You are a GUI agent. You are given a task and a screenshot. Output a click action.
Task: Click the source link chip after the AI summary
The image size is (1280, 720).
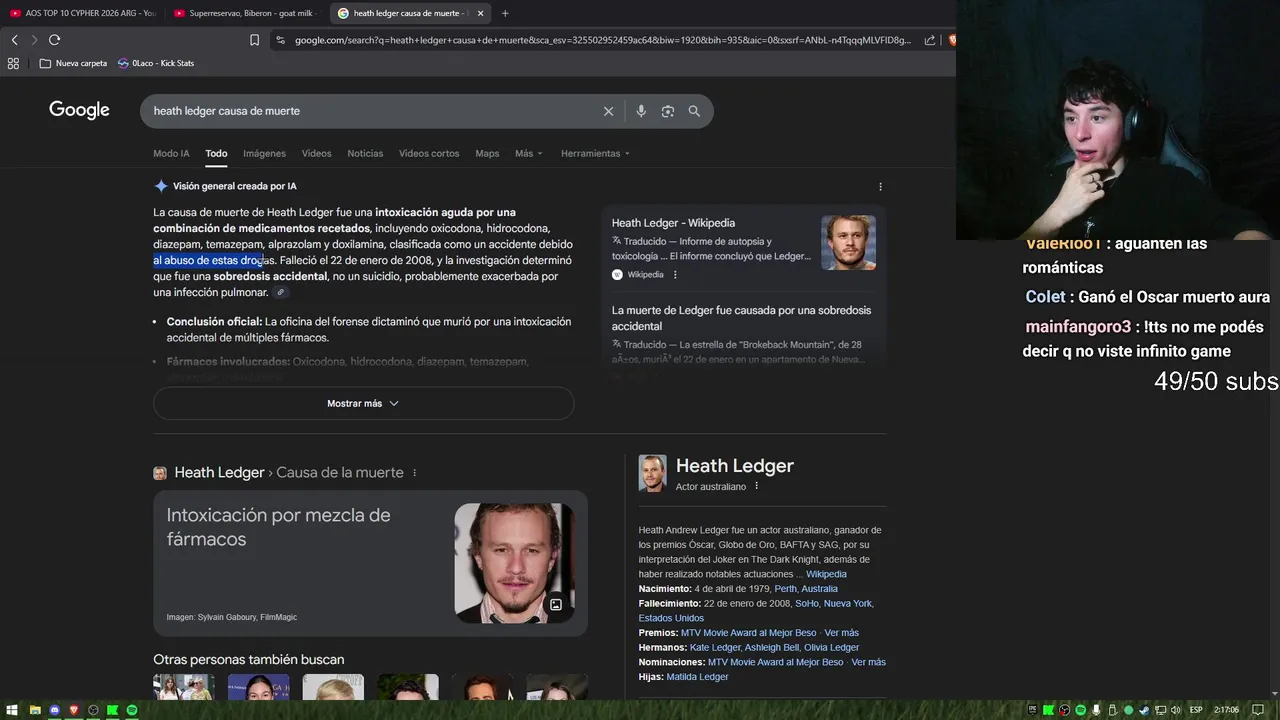click(x=281, y=292)
